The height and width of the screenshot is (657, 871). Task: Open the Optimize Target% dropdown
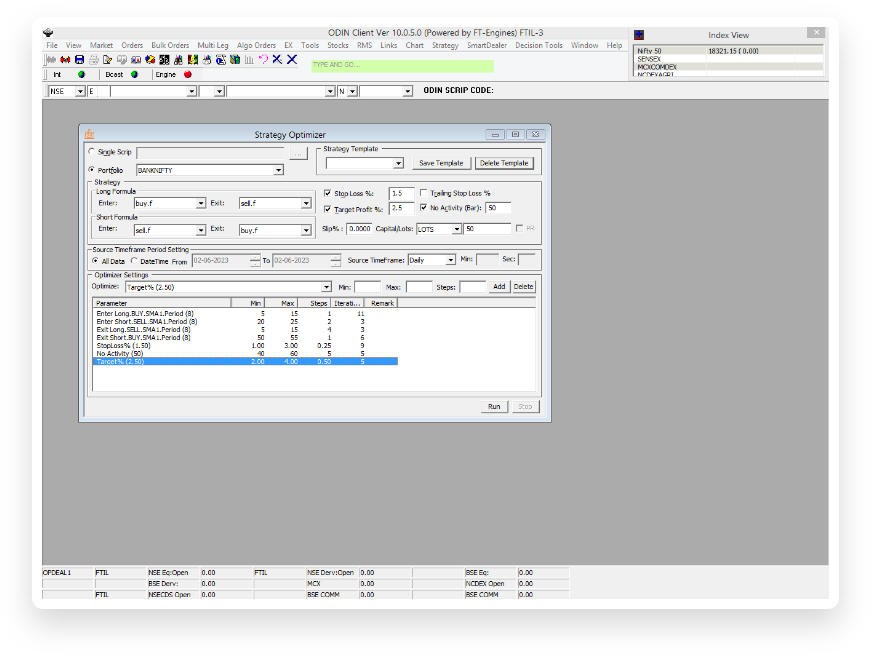coord(326,287)
